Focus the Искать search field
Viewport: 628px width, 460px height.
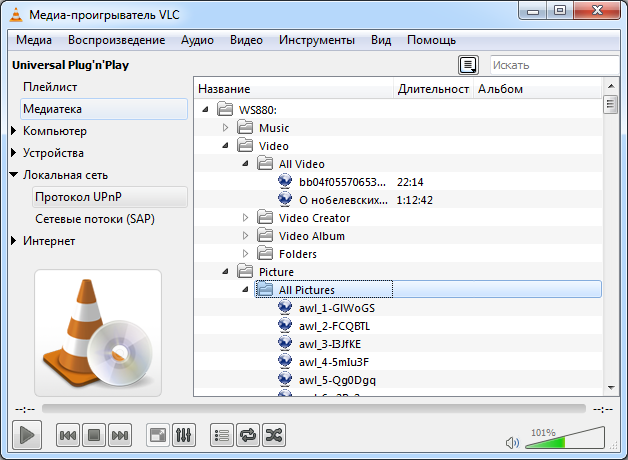[555, 65]
